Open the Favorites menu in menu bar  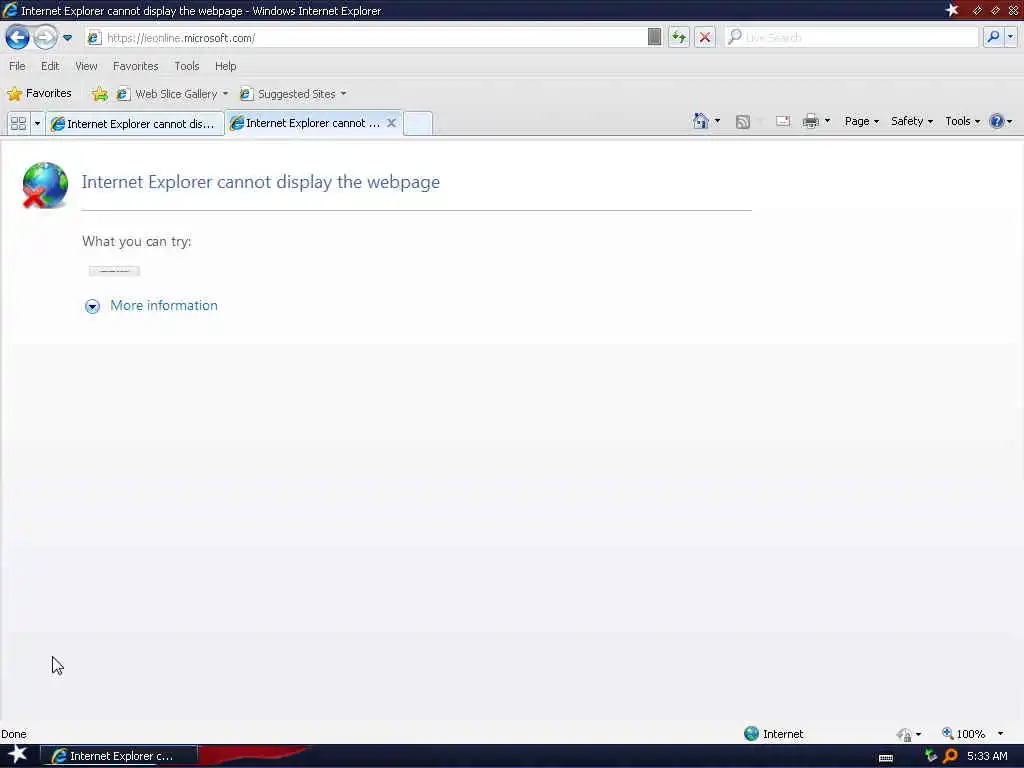click(135, 66)
